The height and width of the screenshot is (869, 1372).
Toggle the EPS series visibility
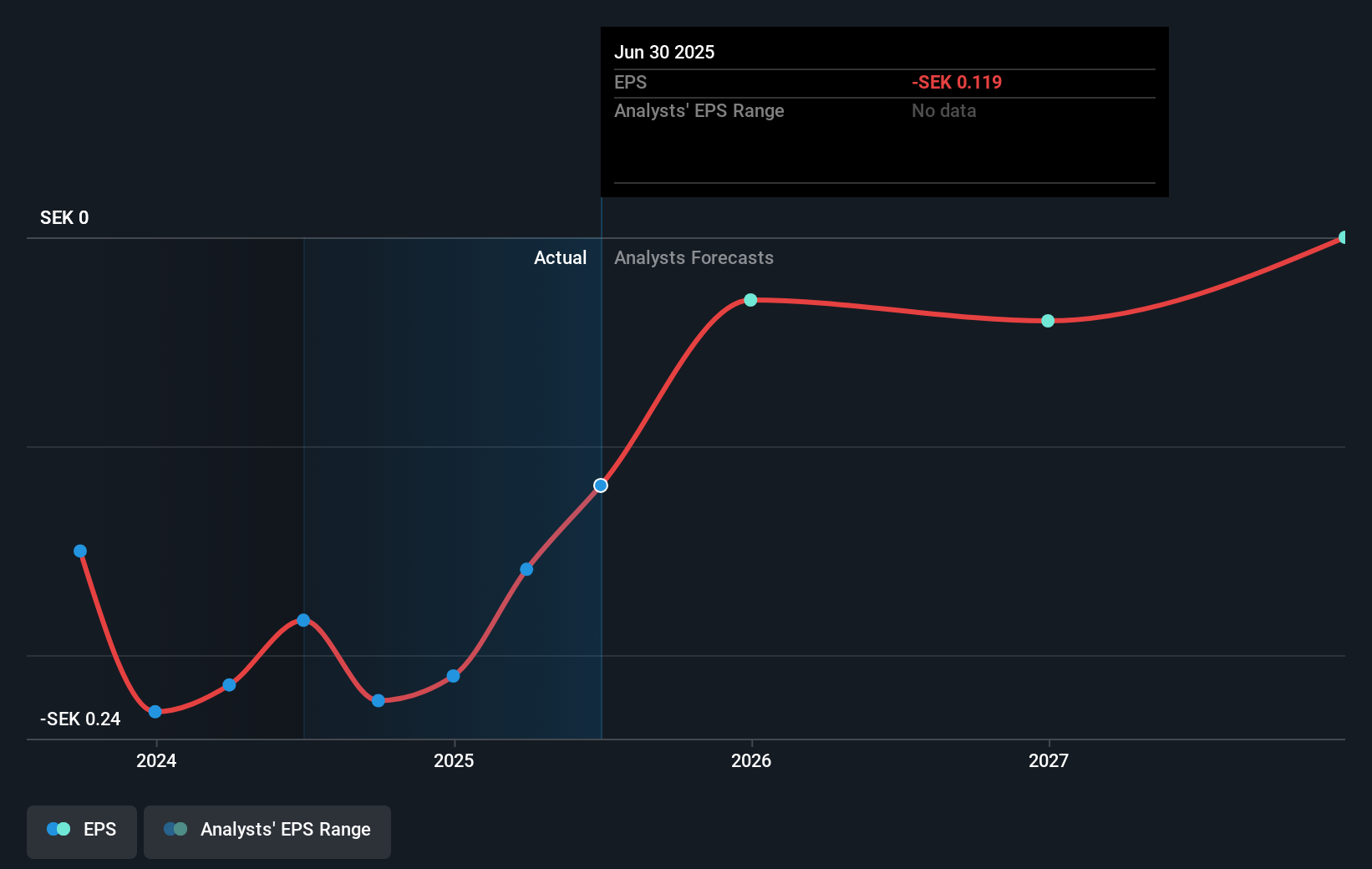[x=81, y=829]
